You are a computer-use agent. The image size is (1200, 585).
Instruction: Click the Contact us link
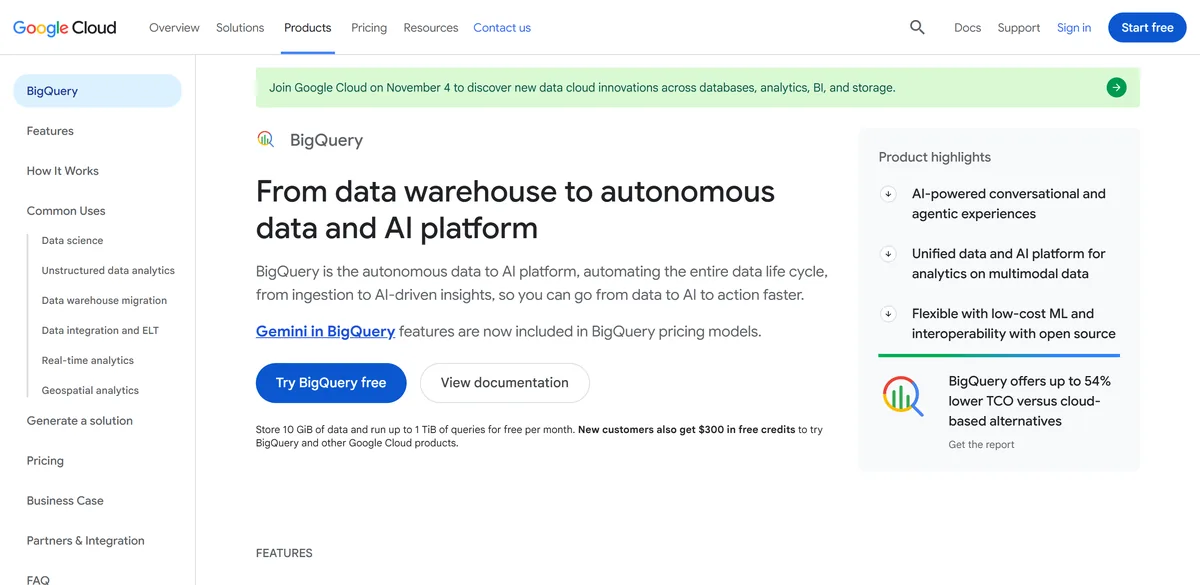click(x=502, y=28)
